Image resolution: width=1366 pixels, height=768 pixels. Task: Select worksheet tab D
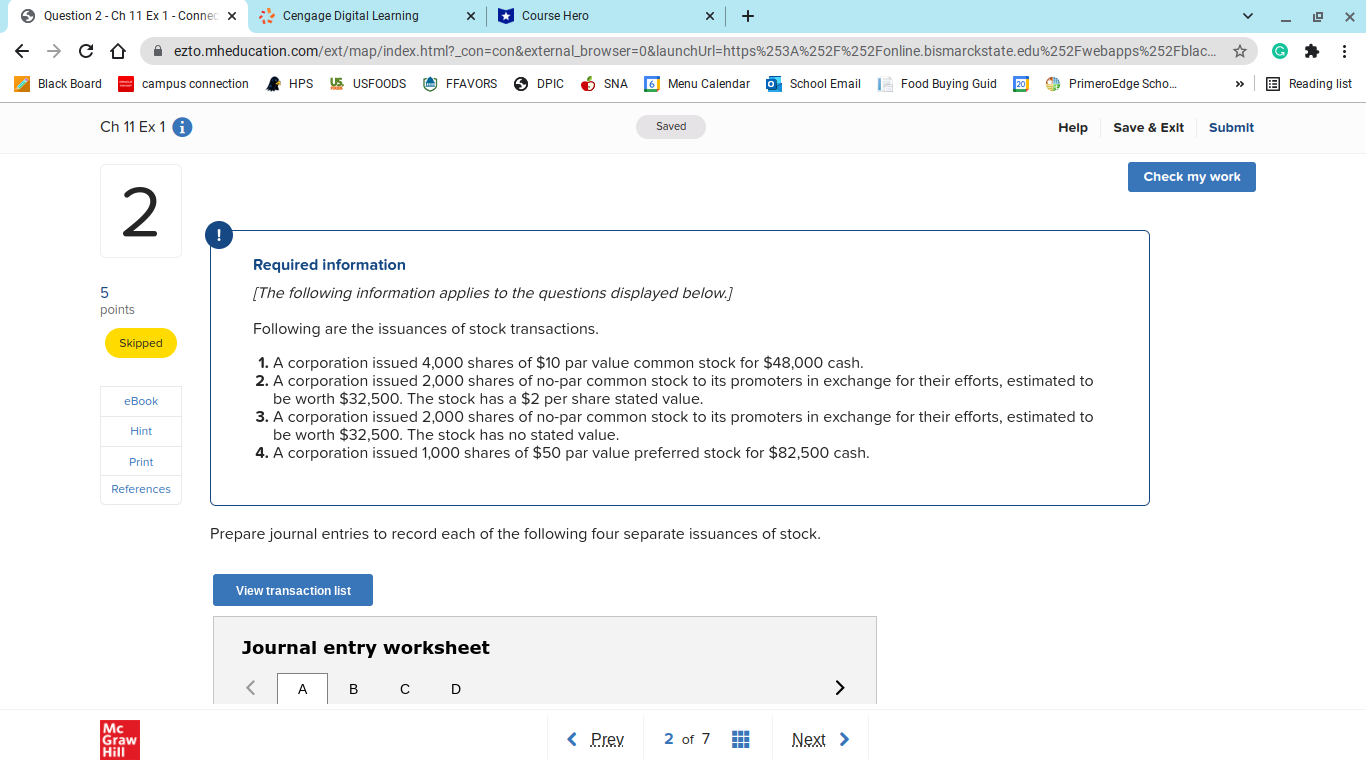pyautogui.click(x=456, y=689)
